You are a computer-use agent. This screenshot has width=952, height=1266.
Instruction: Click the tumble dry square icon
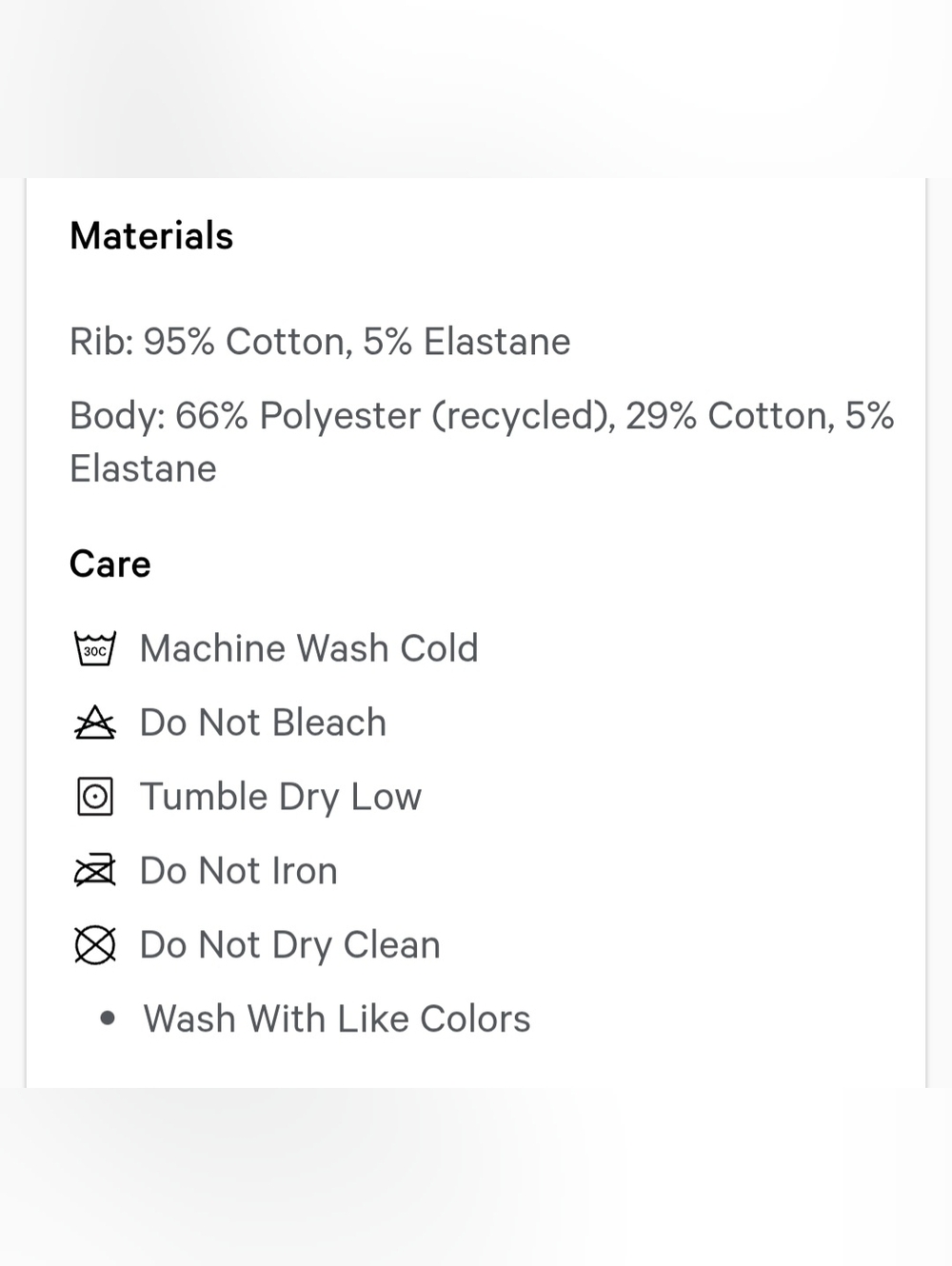coord(95,797)
